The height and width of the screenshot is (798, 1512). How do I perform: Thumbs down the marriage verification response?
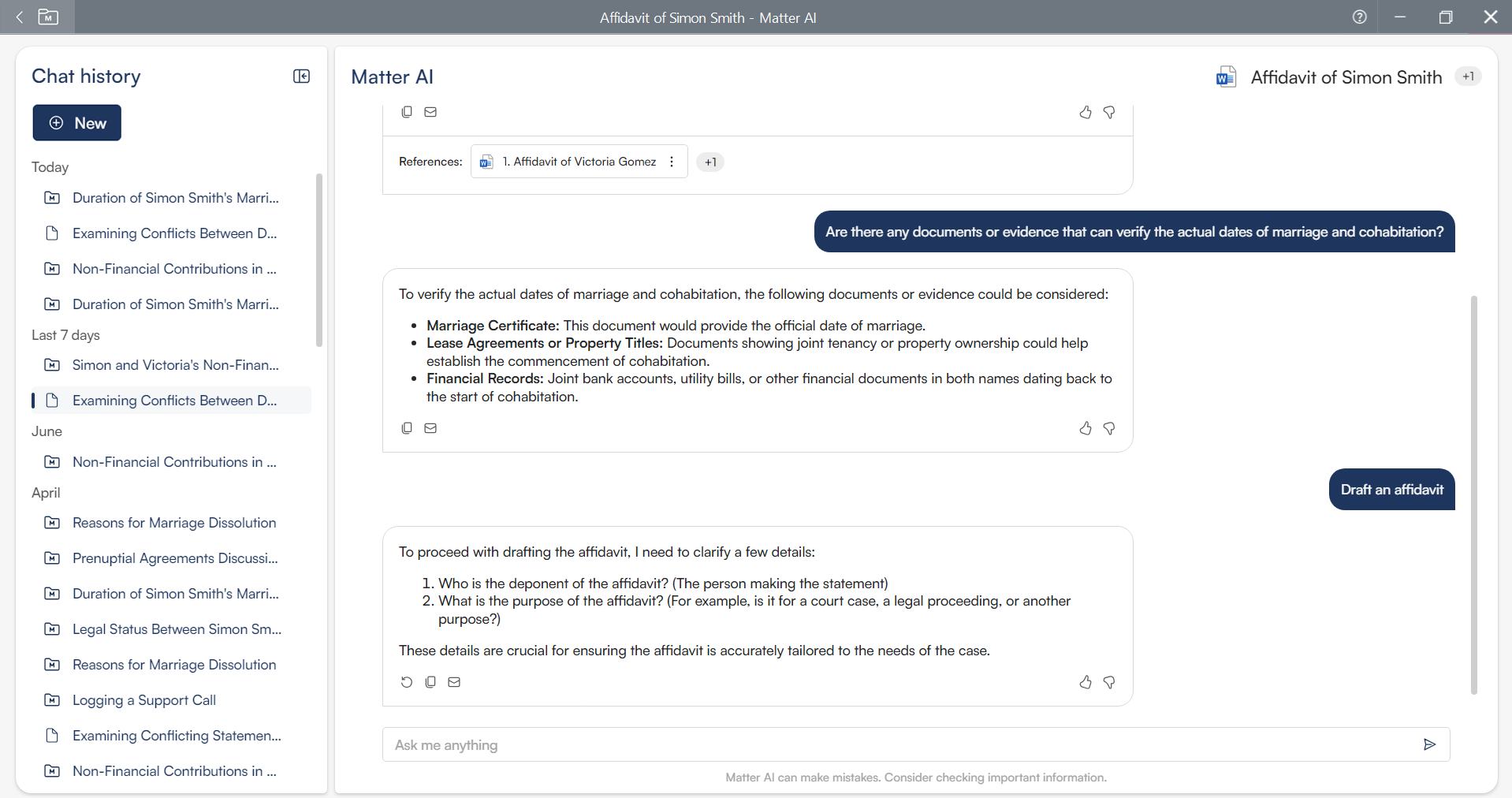tap(1109, 428)
